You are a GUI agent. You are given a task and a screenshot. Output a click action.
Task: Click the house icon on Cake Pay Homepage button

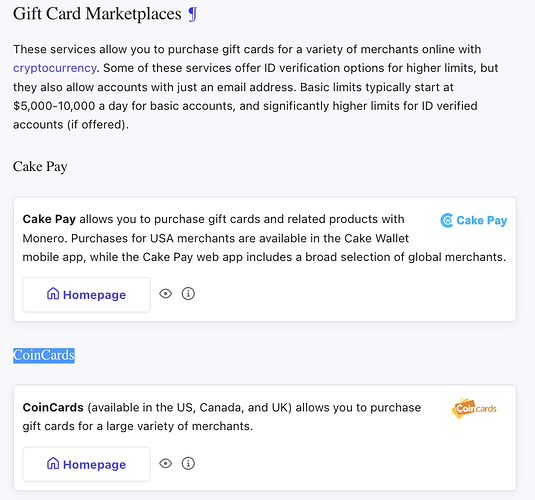pos(53,294)
